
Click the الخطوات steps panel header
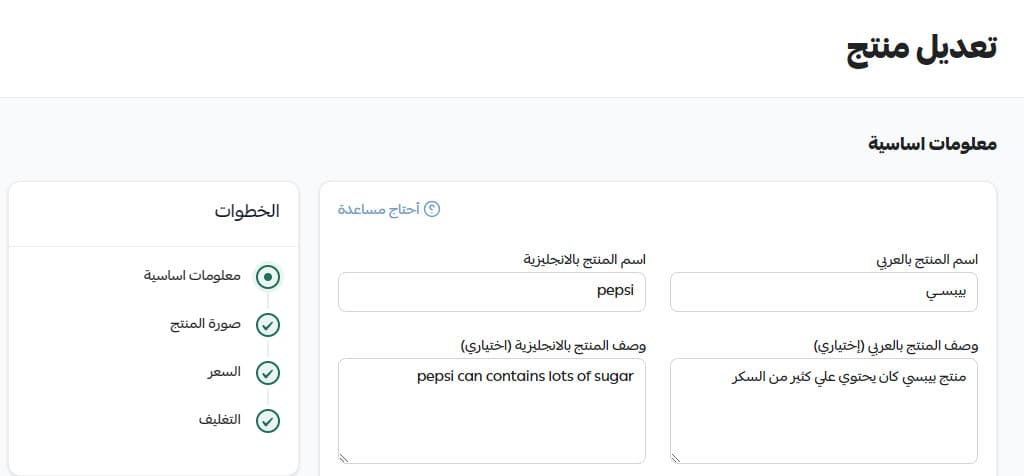click(246, 211)
